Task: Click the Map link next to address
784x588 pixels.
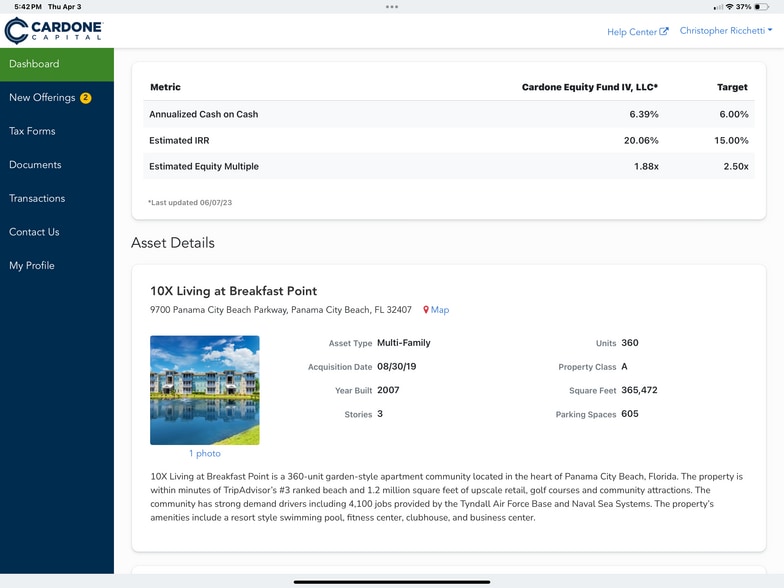Action: 440,310
